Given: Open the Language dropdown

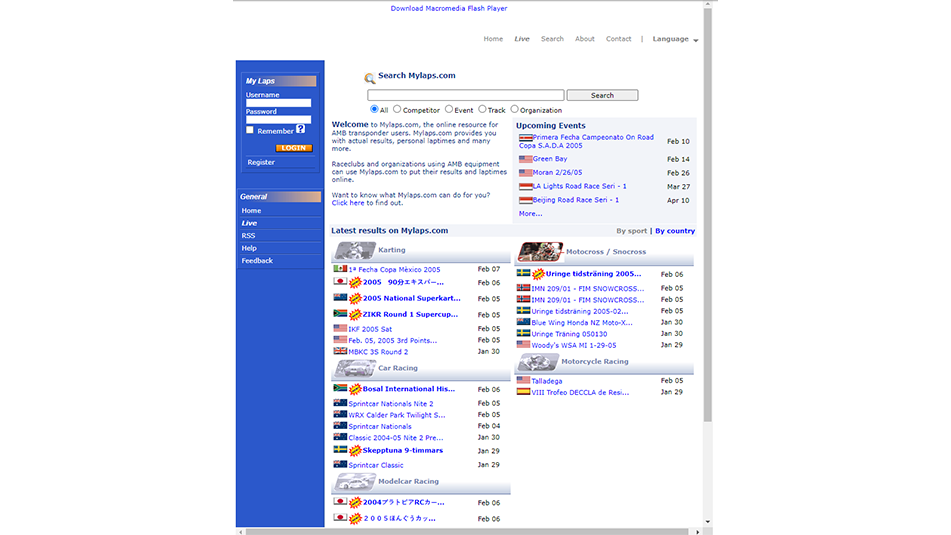Looking at the screenshot, I should click(675, 39).
